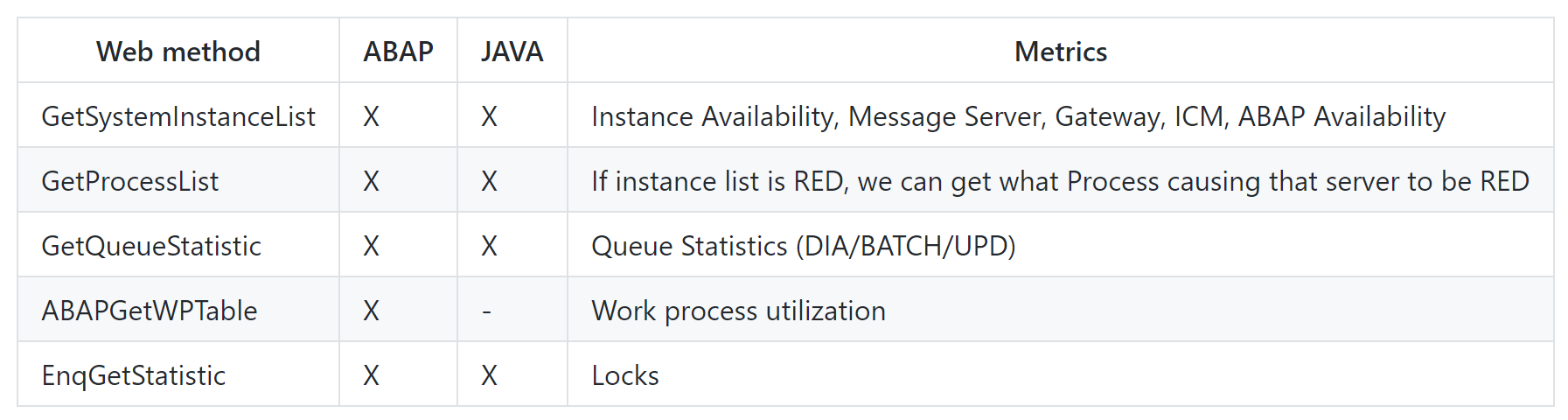Viewport: 1568px width, 420px height.
Task: Click the Metrics column header
Action: [1061, 52]
